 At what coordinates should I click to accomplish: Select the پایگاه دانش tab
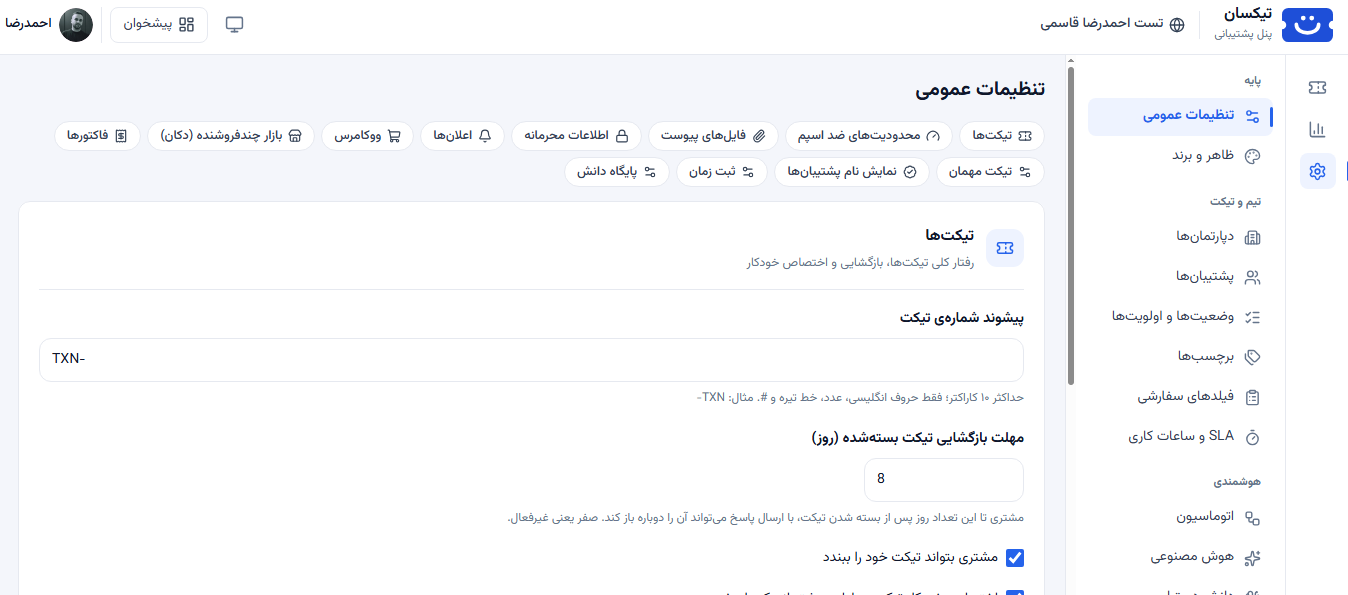(x=617, y=172)
